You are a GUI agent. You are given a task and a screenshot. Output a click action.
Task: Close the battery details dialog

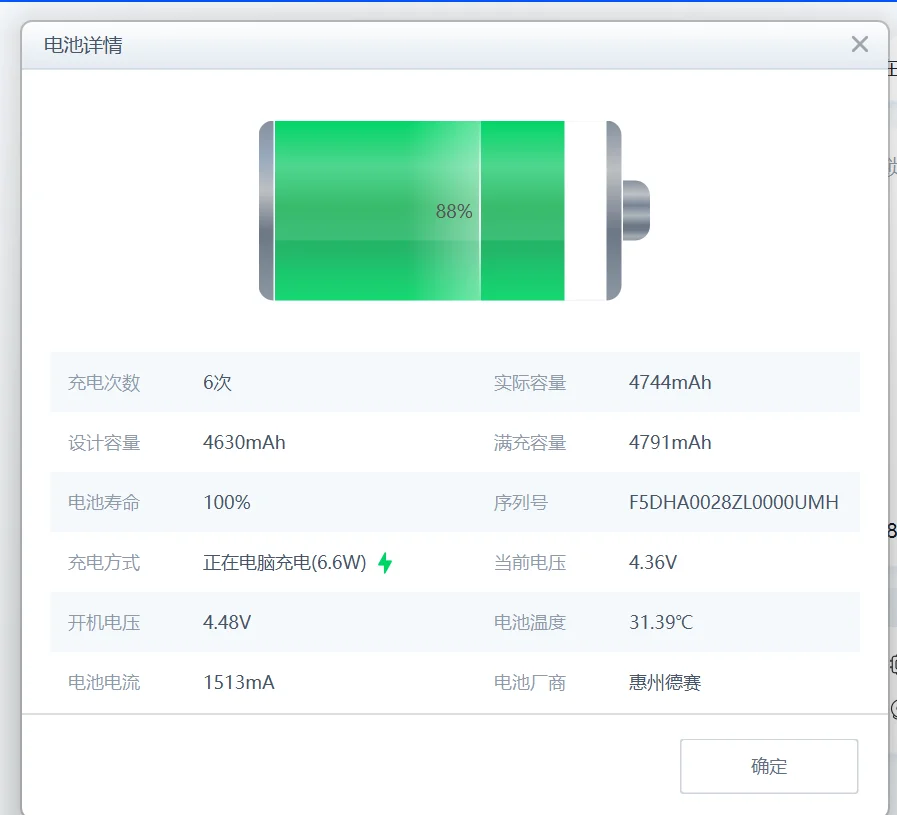(x=859, y=44)
